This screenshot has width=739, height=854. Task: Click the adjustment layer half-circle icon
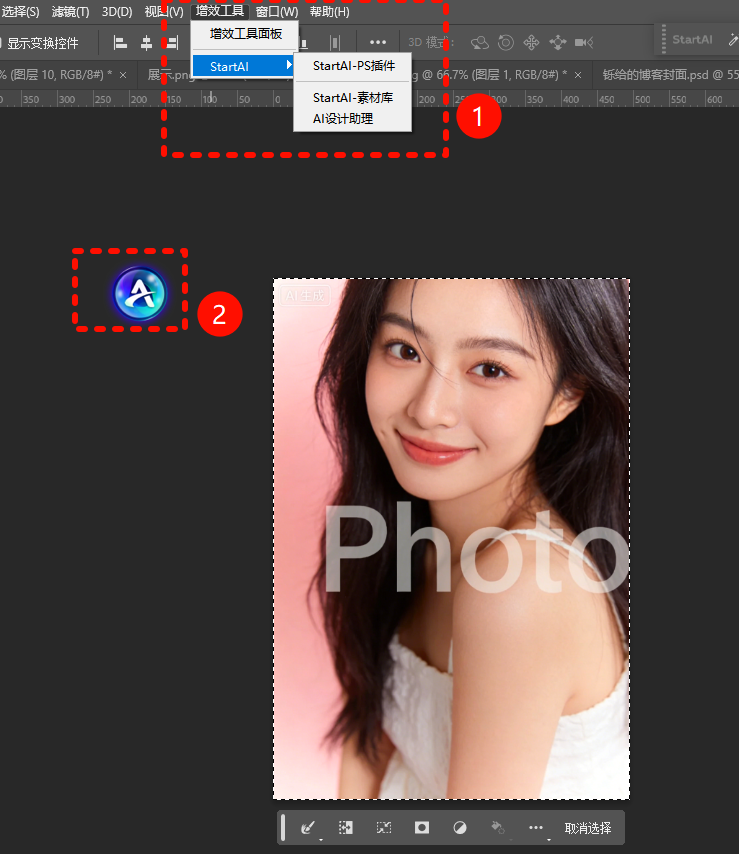click(460, 828)
